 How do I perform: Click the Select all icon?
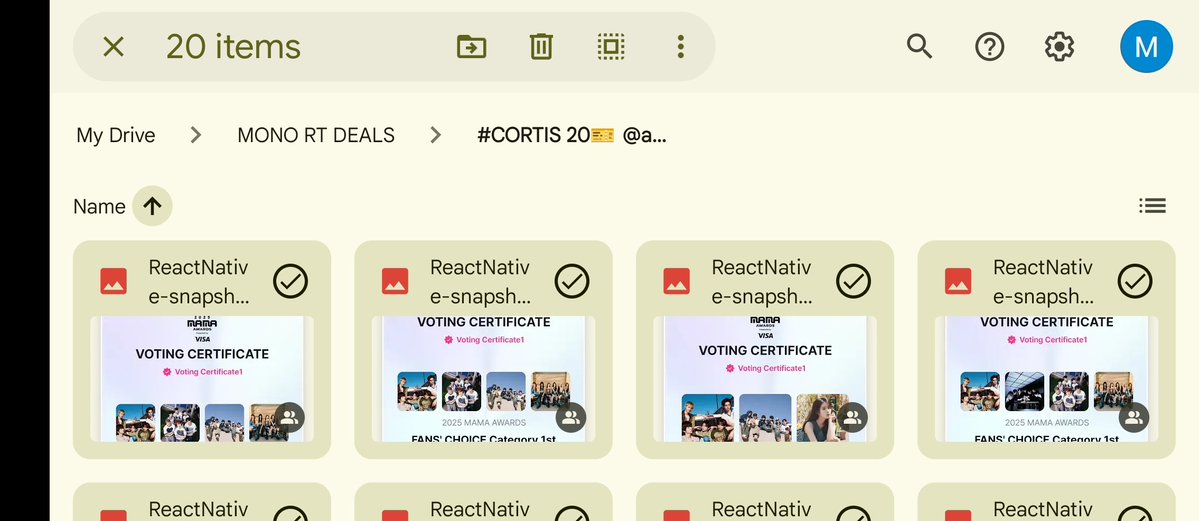611,47
